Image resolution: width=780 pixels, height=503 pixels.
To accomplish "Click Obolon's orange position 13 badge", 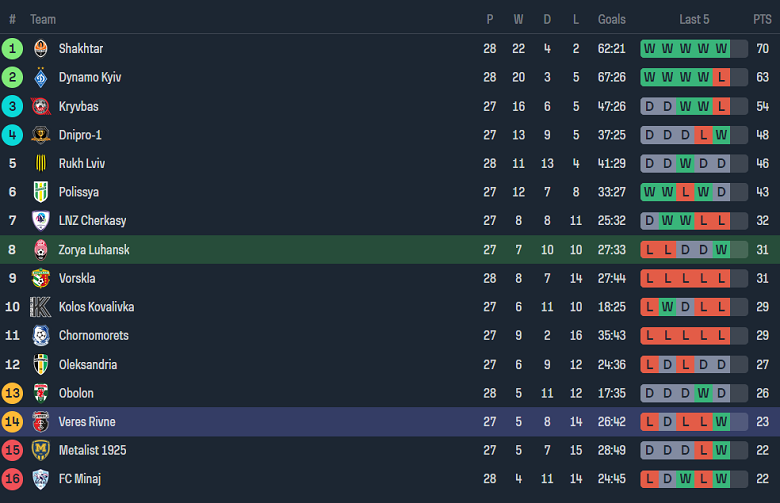I will coord(13,393).
